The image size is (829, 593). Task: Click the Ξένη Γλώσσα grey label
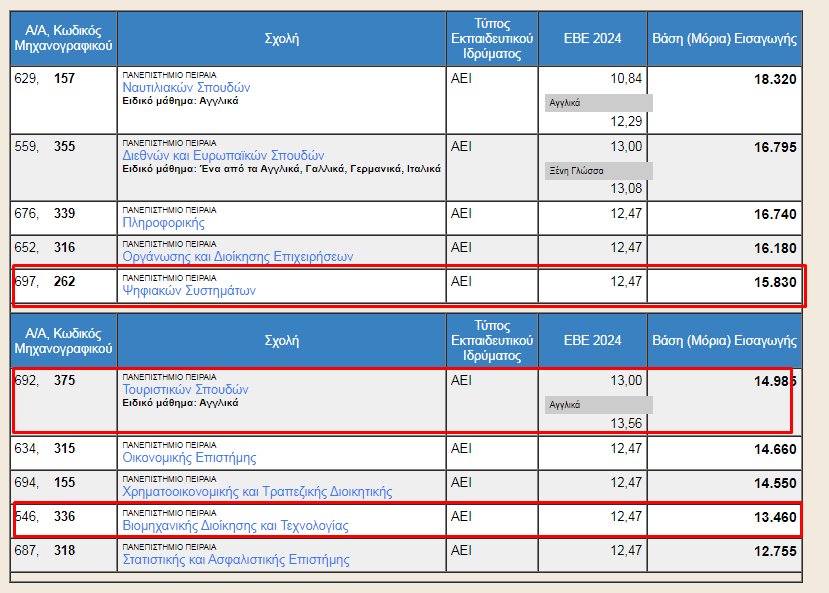(x=598, y=171)
